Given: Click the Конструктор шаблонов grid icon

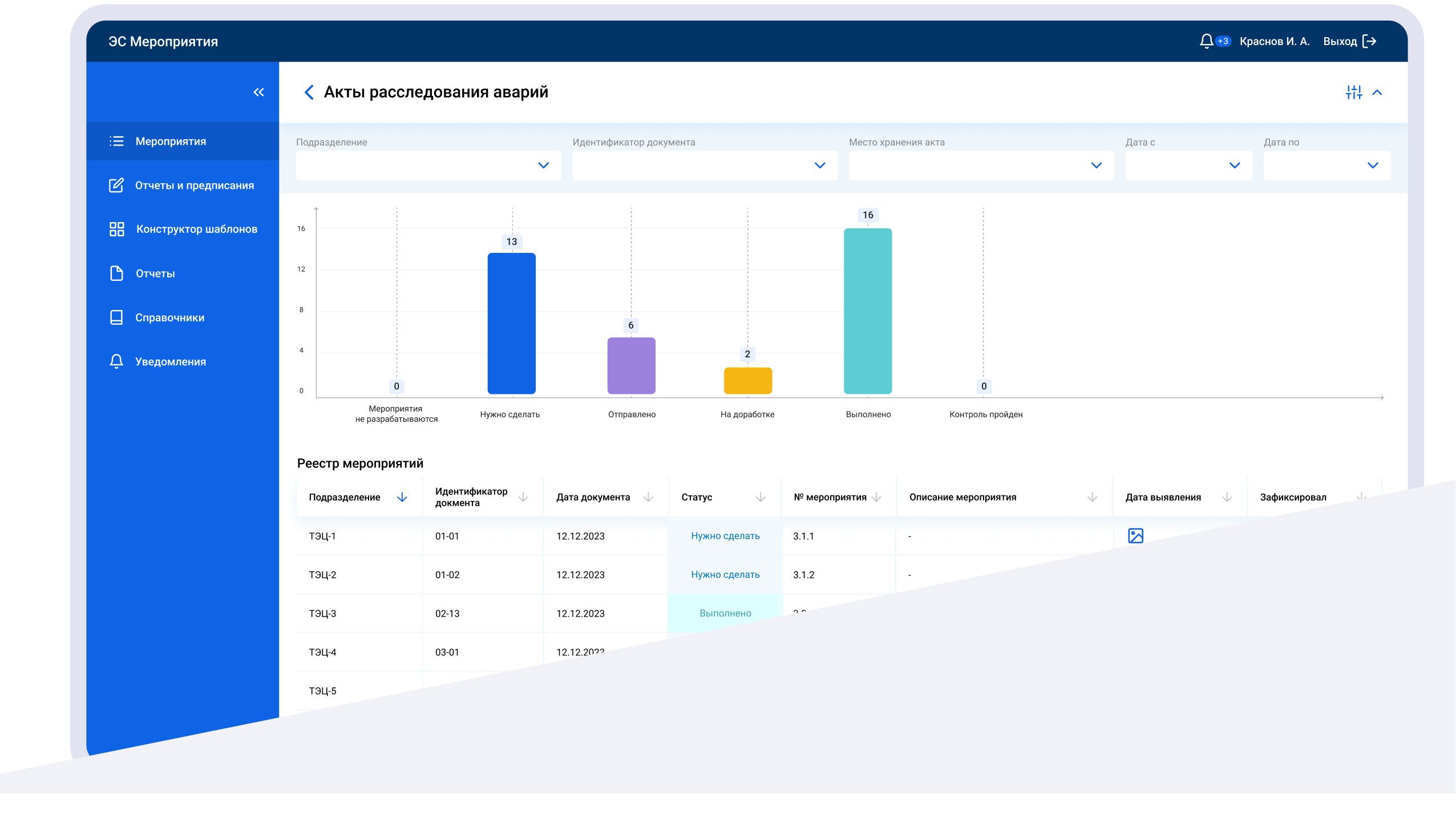Looking at the screenshot, I should [117, 229].
